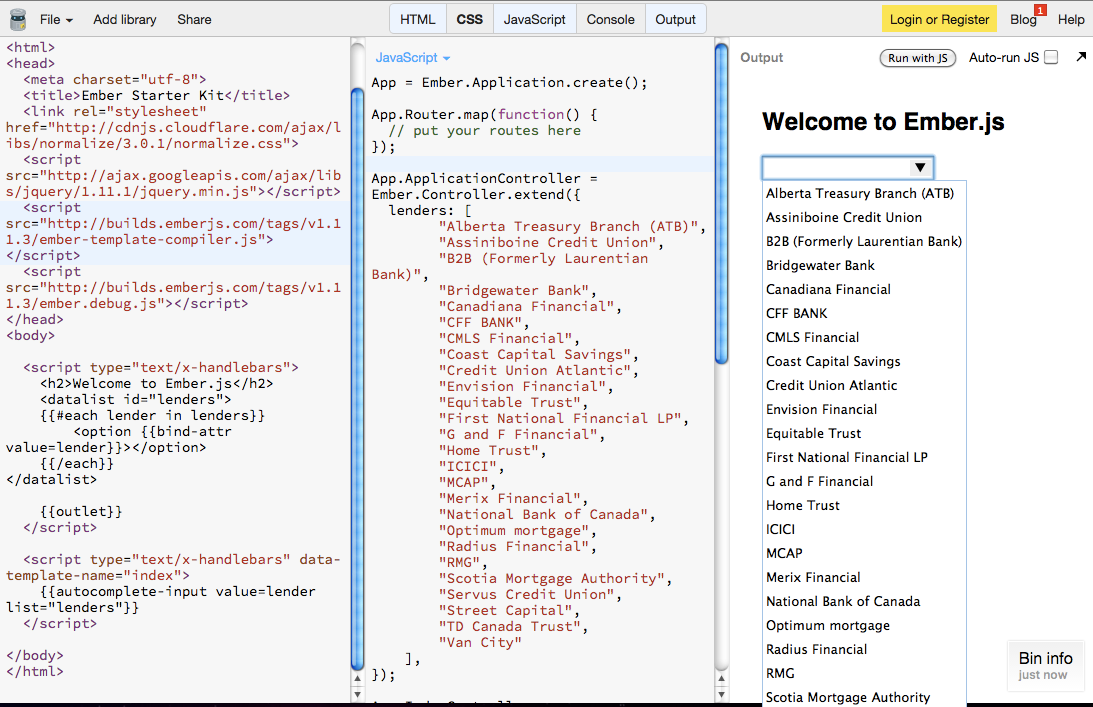The height and width of the screenshot is (707, 1093).
Task: Select Bridgewater Bank from the suggestion list
Action: (x=820, y=265)
